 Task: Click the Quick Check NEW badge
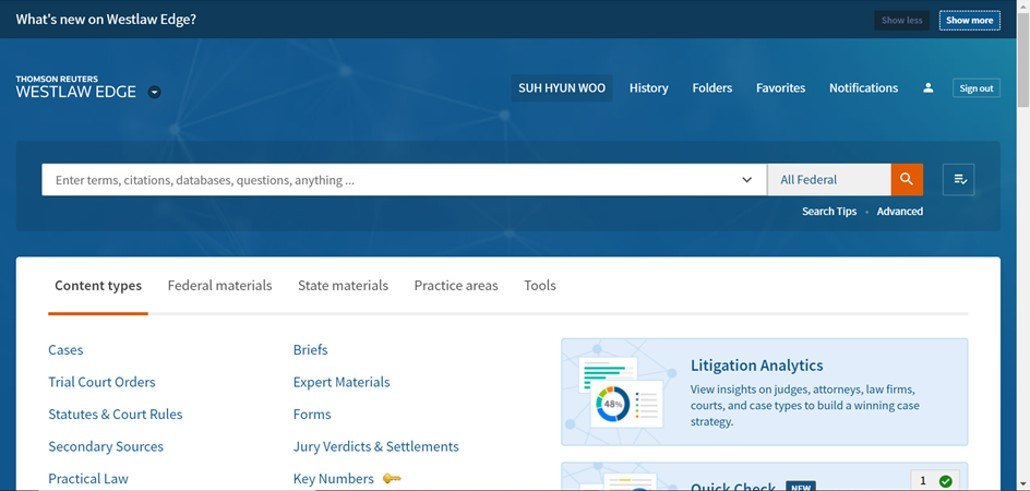pyautogui.click(x=801, y=487)
